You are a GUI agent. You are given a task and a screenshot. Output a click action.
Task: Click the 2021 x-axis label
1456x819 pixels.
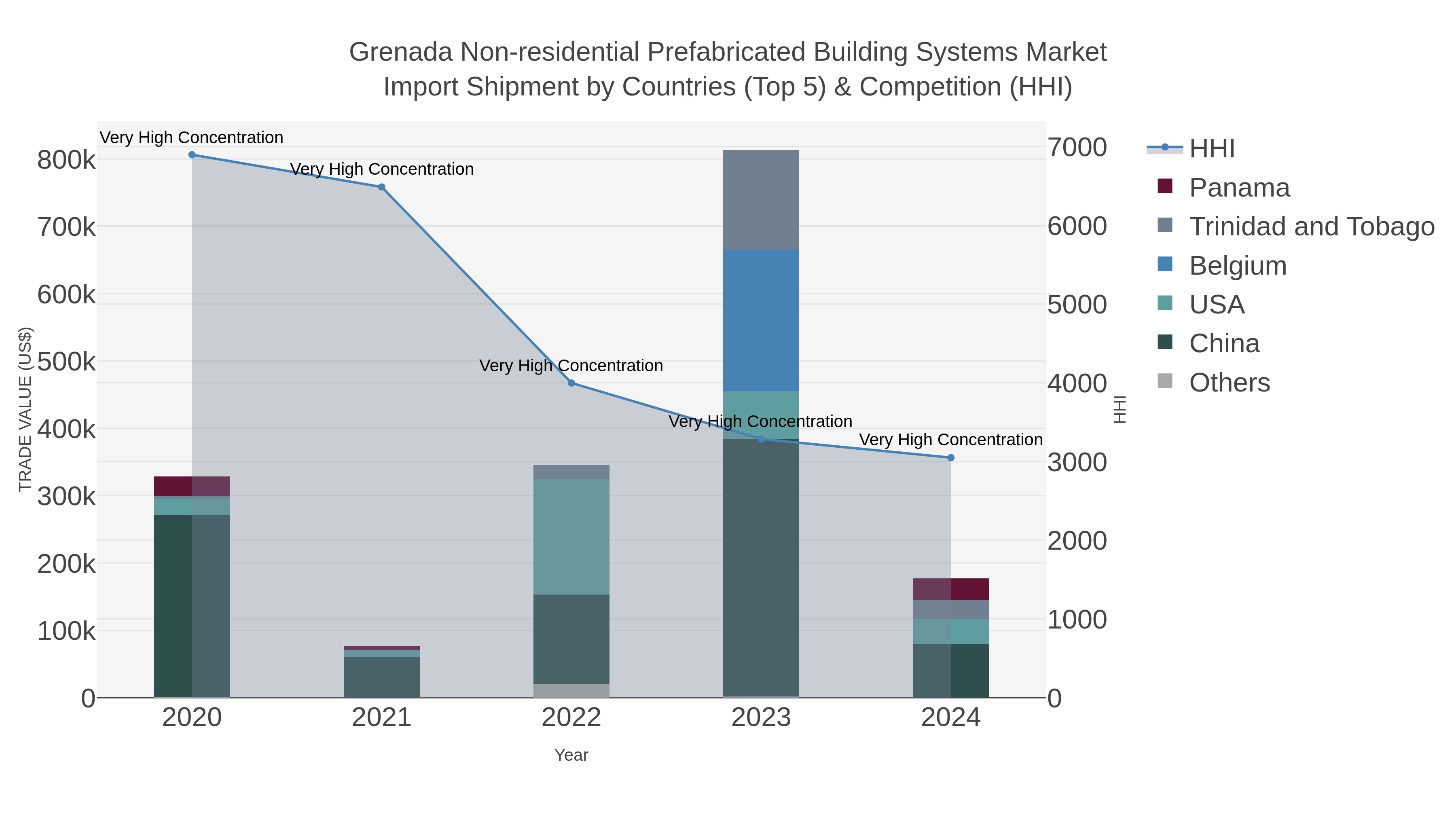point(381,718)
